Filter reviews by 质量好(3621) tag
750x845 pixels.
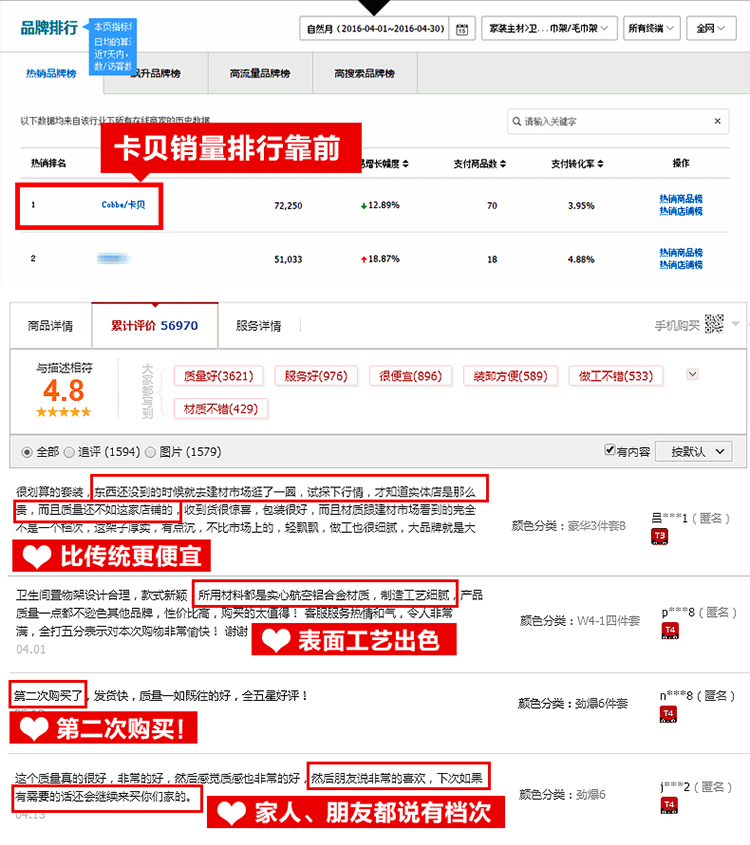coord(219,376)
